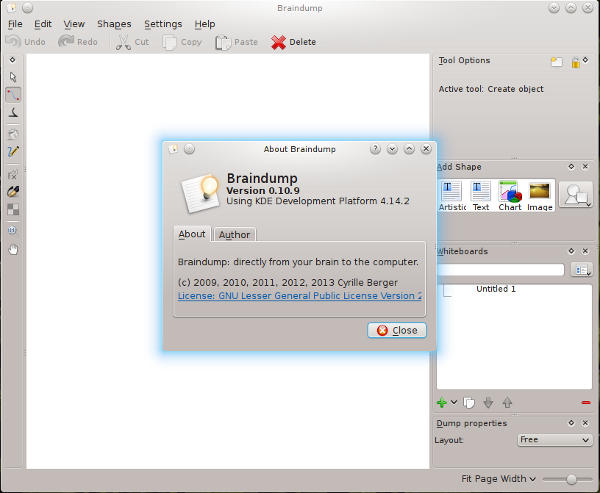Viewport: 600px width, 493px height.
Task: Click the note icon in Tool Options header
Action: (557, 62)
